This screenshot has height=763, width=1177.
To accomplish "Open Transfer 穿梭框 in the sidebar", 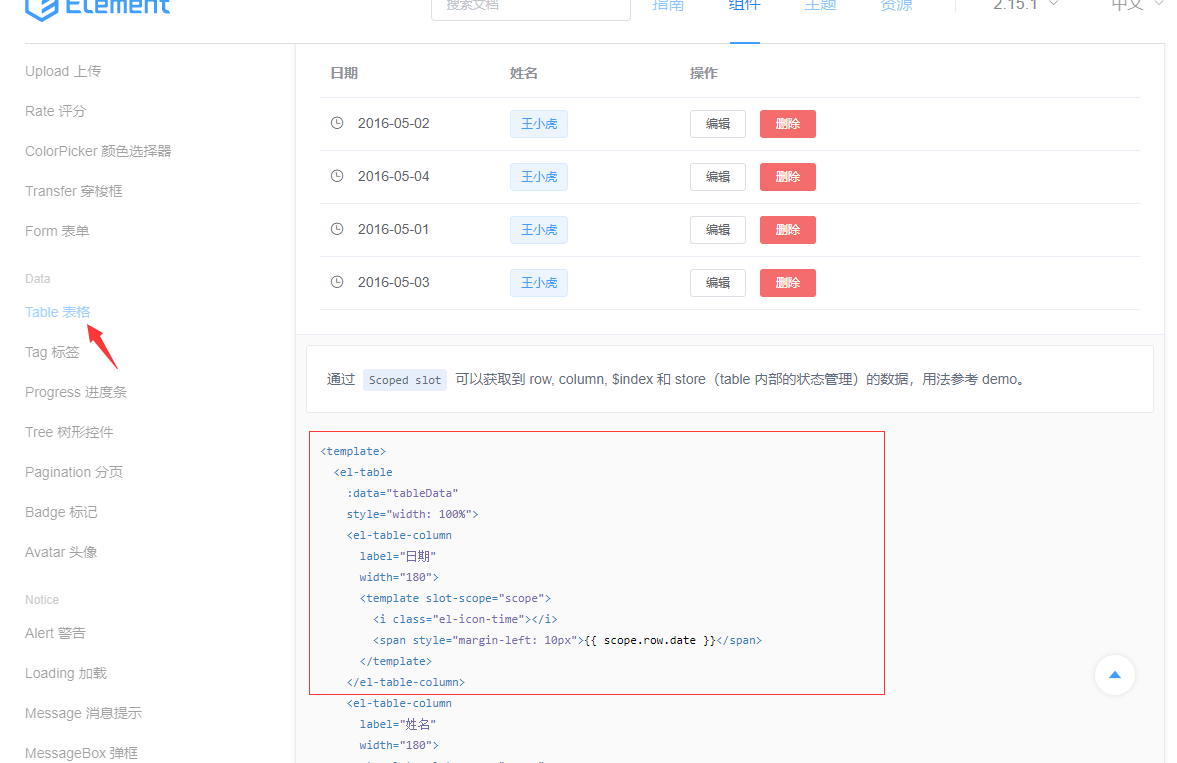I will 74,191.
